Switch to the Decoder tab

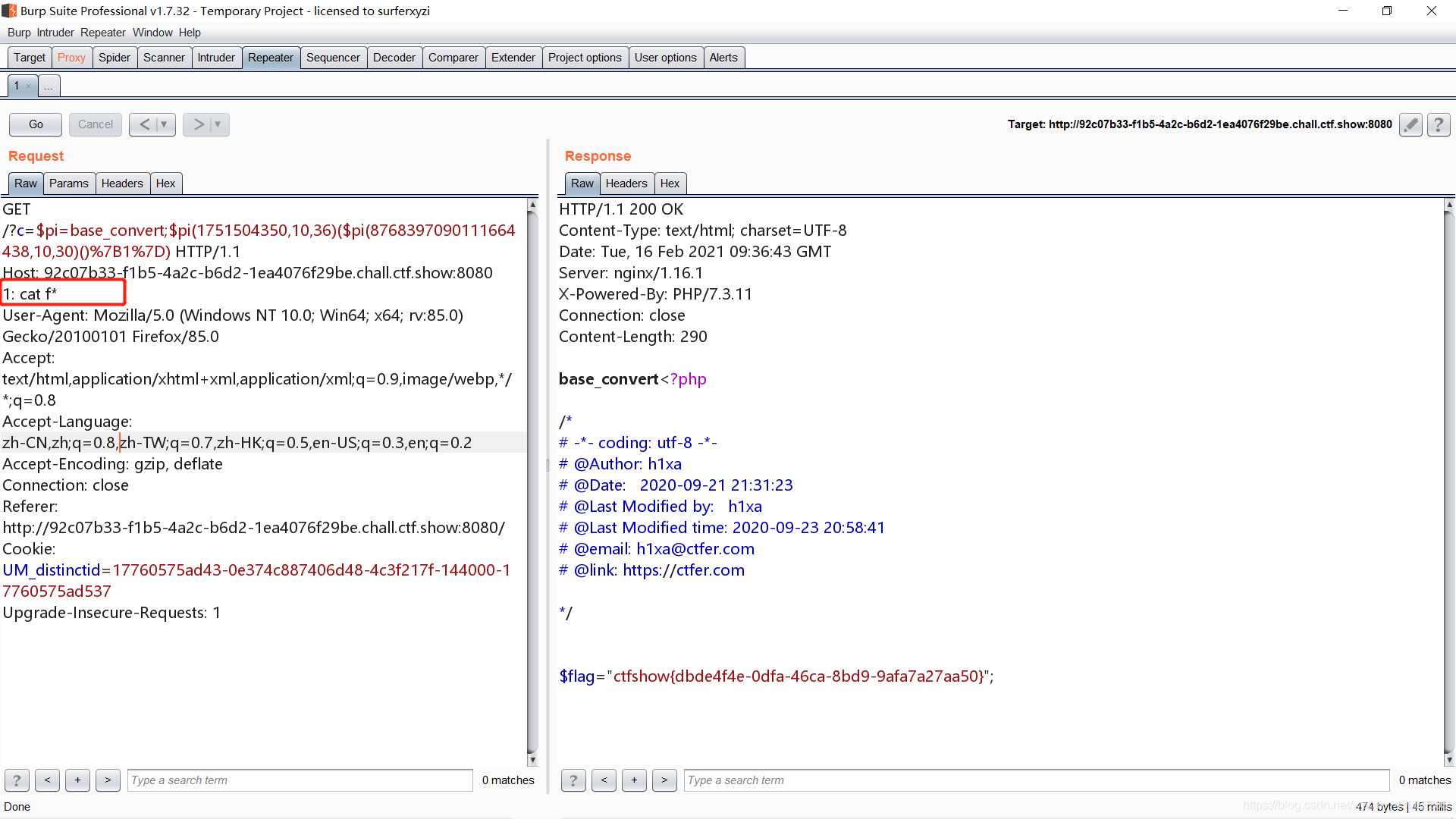(394, 58)
